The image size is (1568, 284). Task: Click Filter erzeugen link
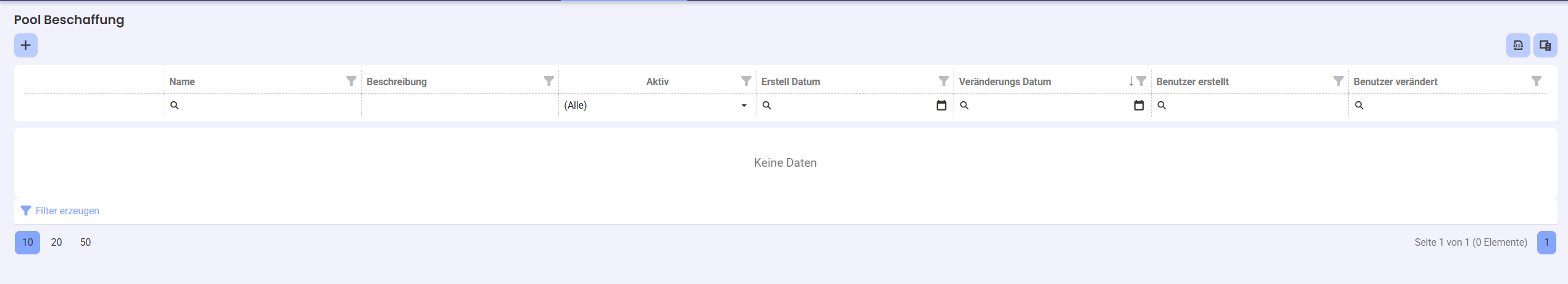(67, 211)
